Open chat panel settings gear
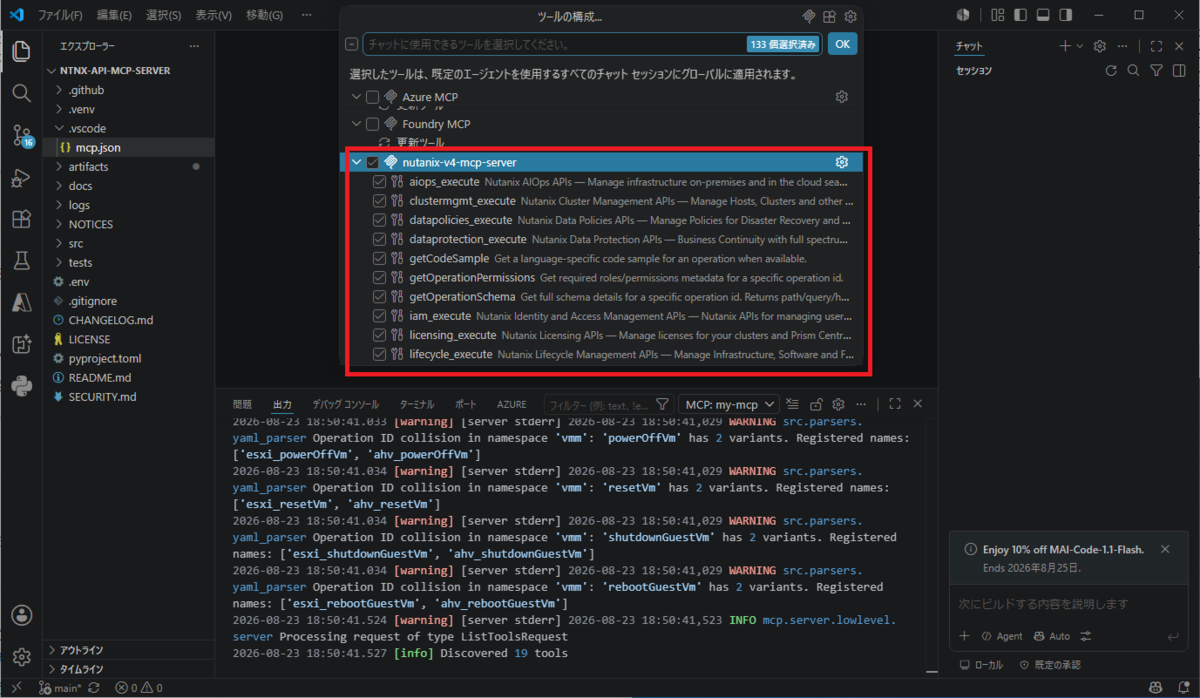Viewport: 1200px width, 698px height. 1100,46
